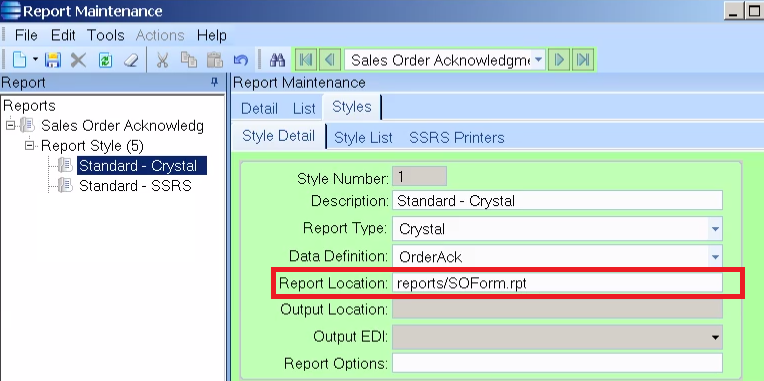
Task: Open the Actions menu
Action: [160, 36]
